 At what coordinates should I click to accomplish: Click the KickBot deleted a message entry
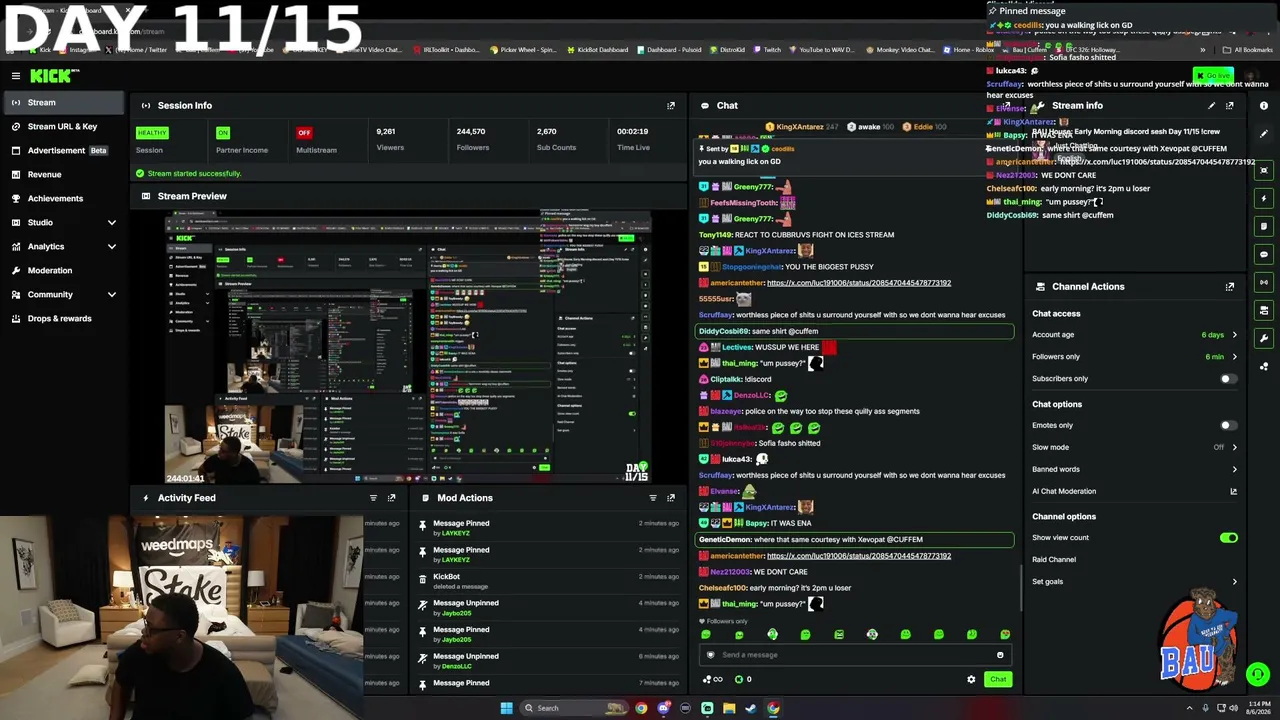(548, 581)
